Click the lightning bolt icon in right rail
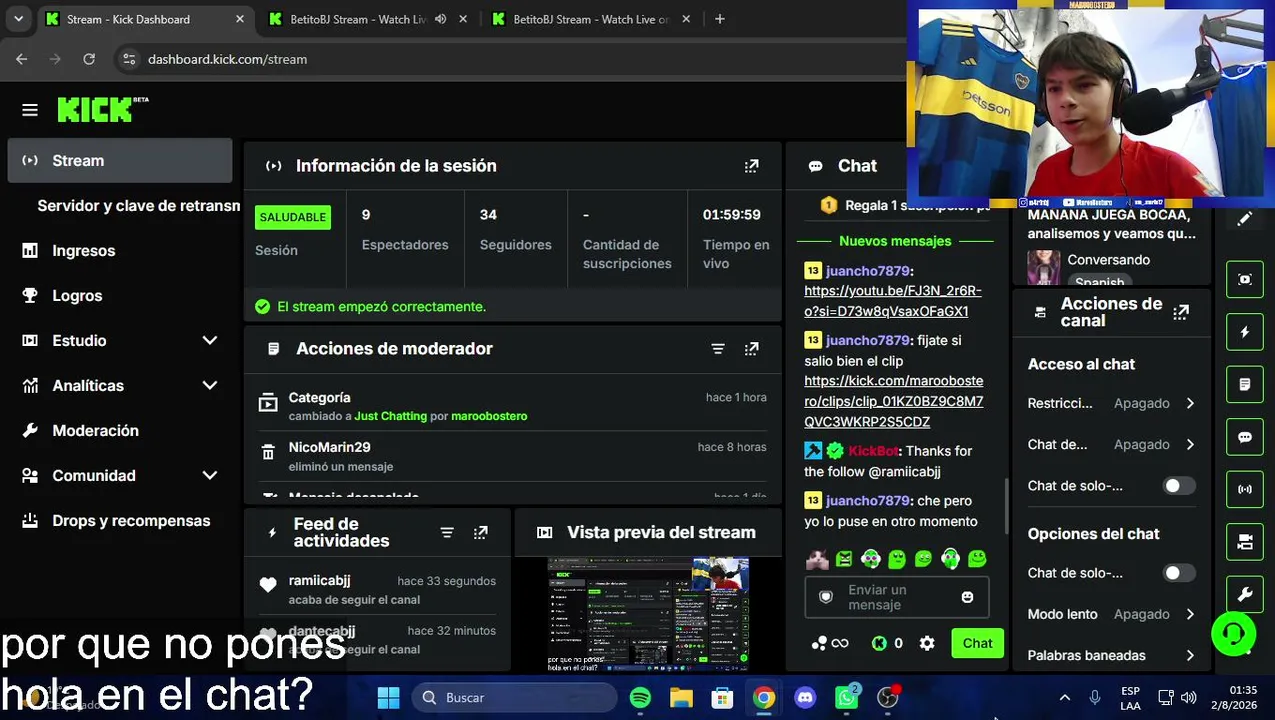Image resolution: width=1275 pixels, height=720 pixels. [1245, 332]
